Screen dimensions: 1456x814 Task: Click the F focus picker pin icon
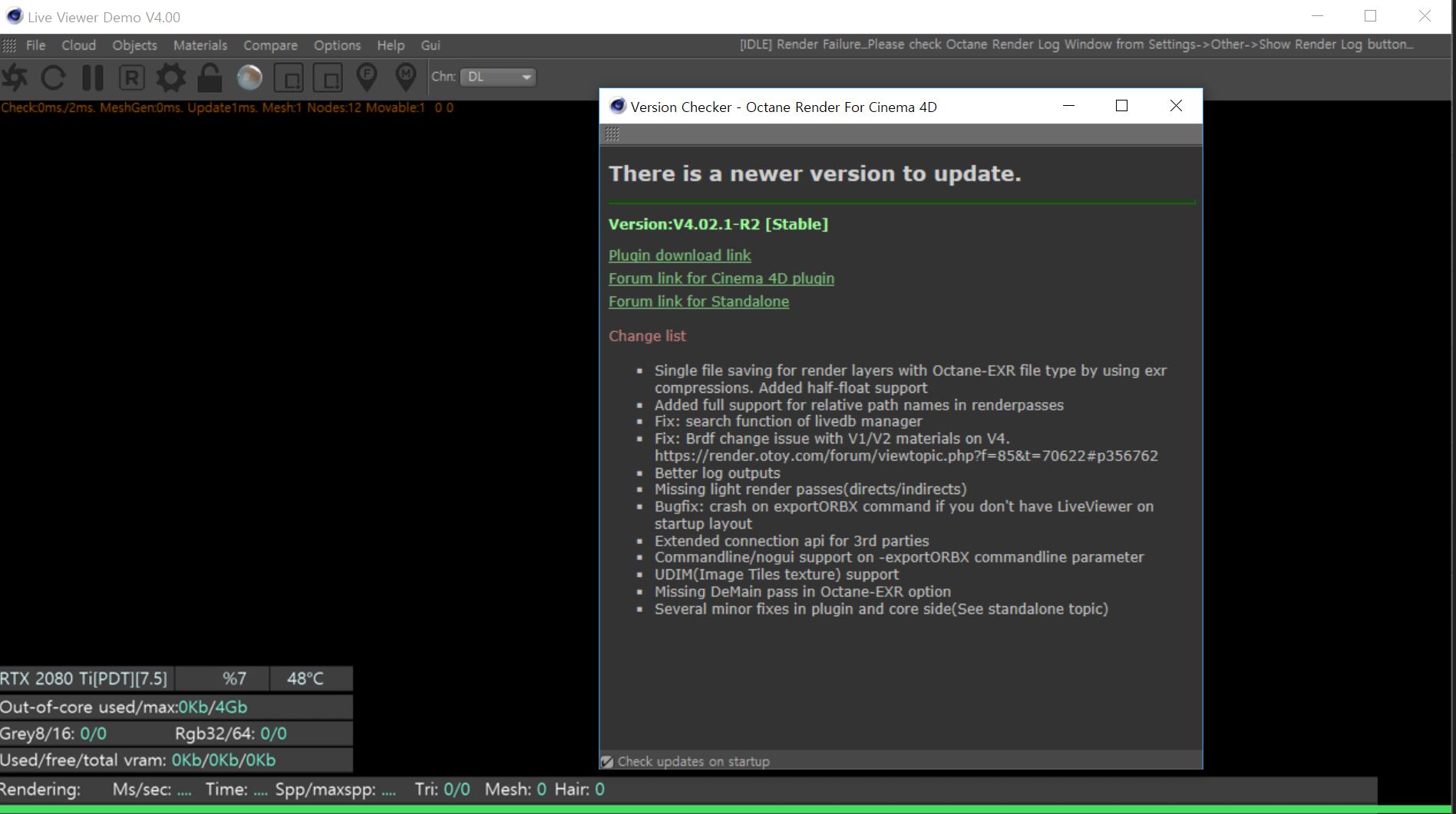367,77
